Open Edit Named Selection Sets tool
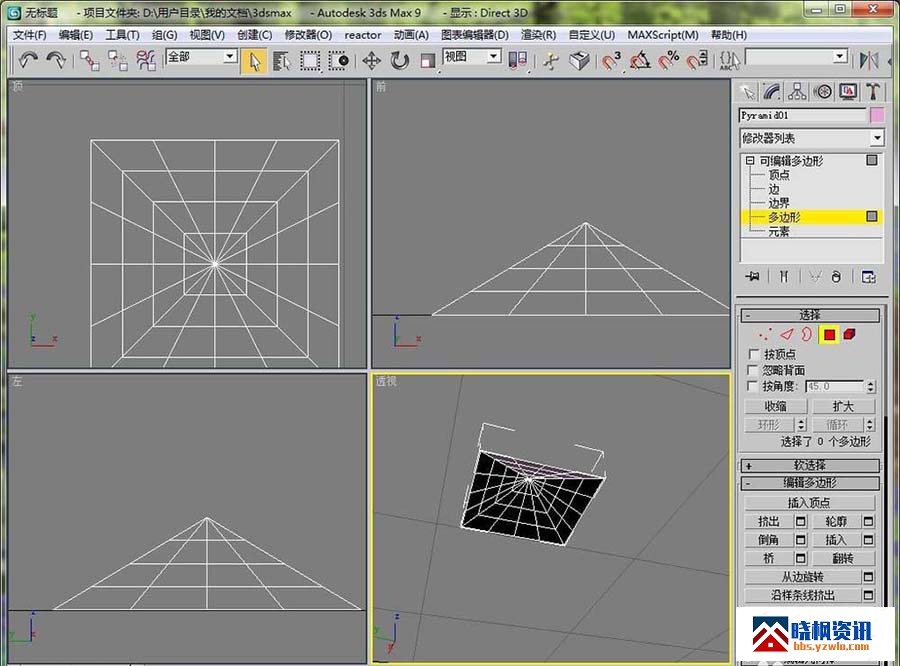The image size is (900, 666). point(730,61)
